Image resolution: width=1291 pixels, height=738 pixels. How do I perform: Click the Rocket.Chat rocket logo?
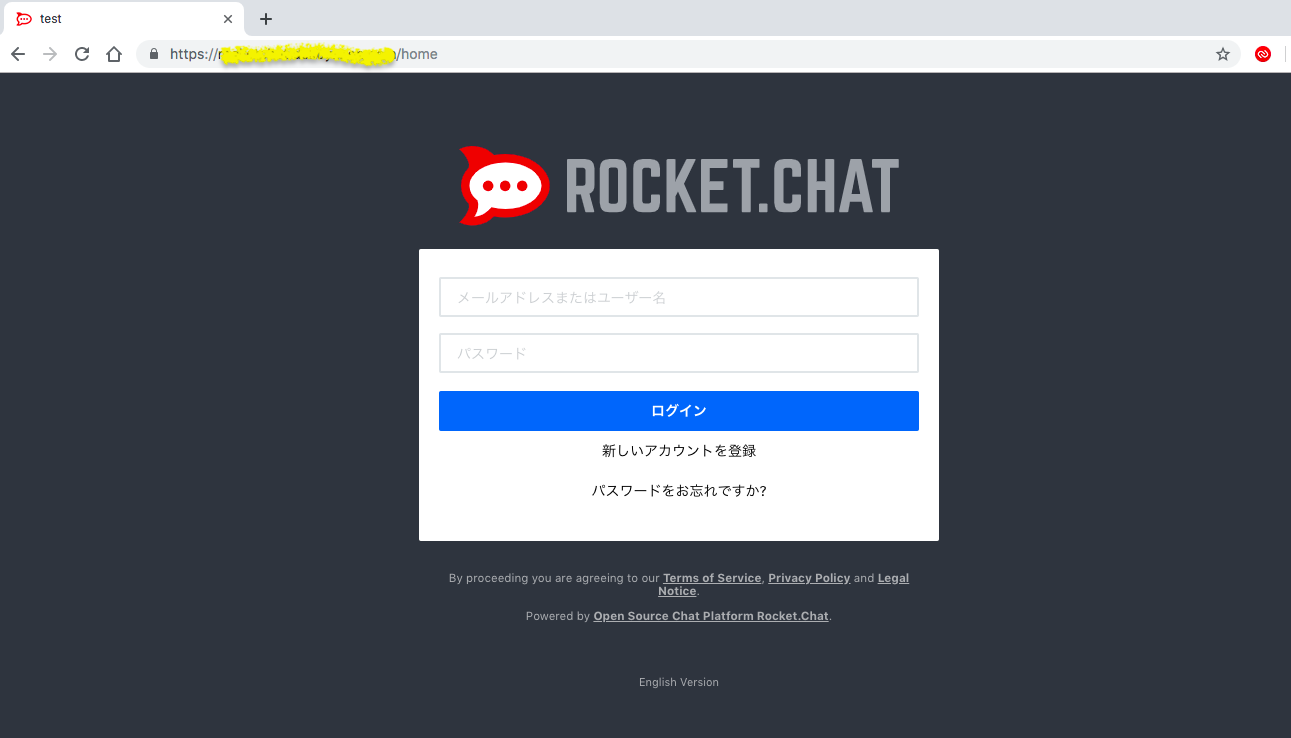[x=504, y=185]
